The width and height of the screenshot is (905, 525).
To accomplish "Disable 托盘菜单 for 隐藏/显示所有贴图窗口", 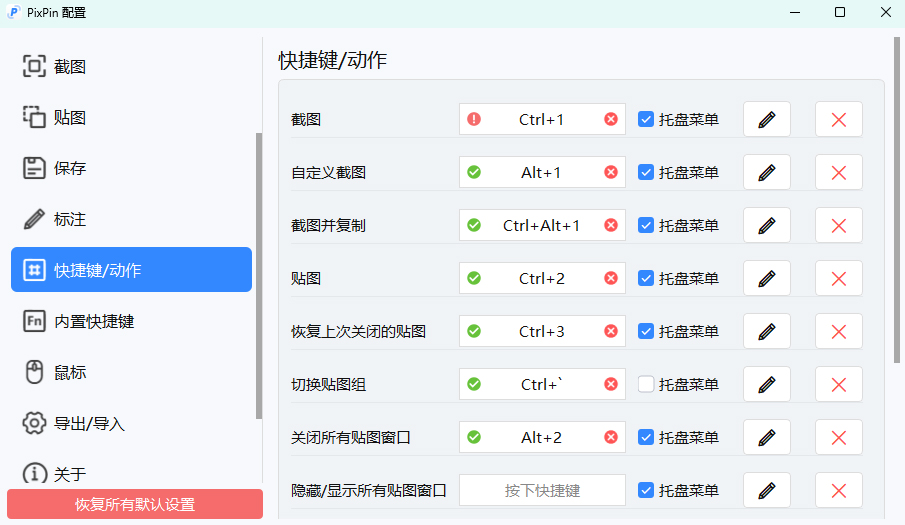I will point(646,490).
